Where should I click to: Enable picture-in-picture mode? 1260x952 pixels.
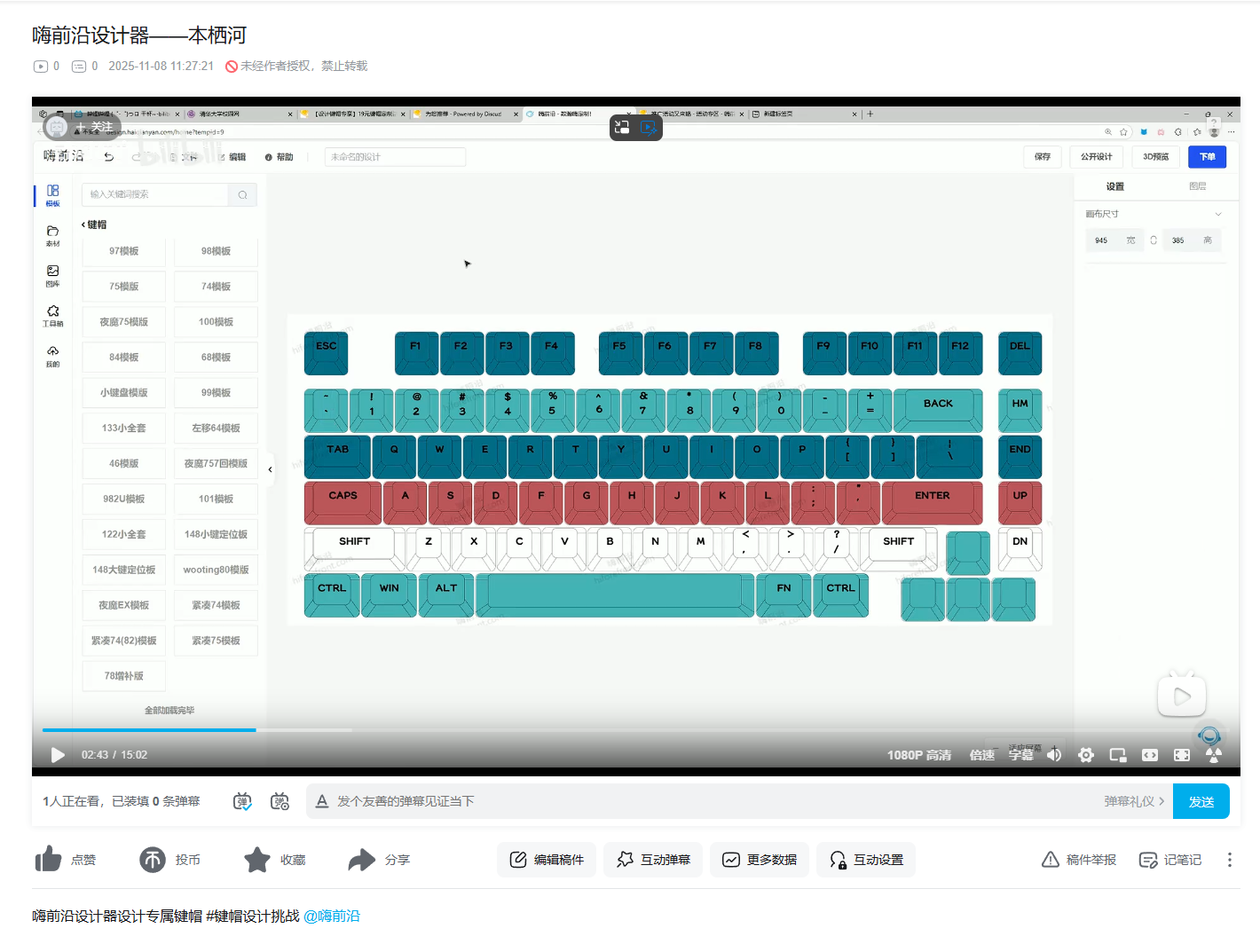1118,755
